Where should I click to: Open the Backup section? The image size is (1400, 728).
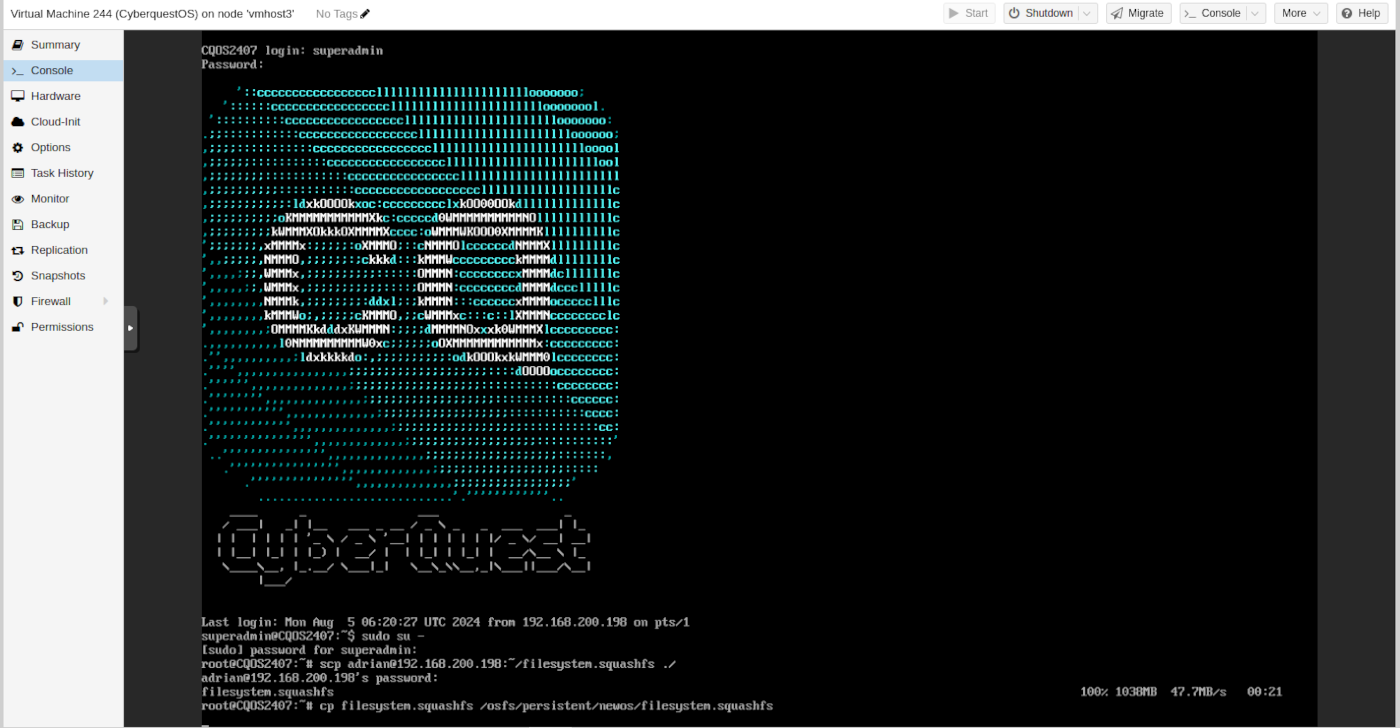tap(62, 225)
